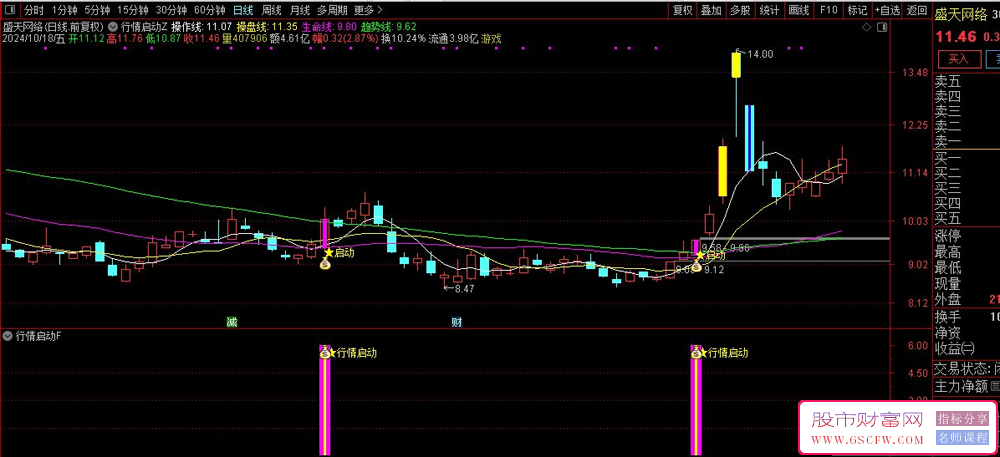Click the 财 marker below the chart
This screenshot has height=457, width=1000.
pyautogui.click(x=457, y=322)
